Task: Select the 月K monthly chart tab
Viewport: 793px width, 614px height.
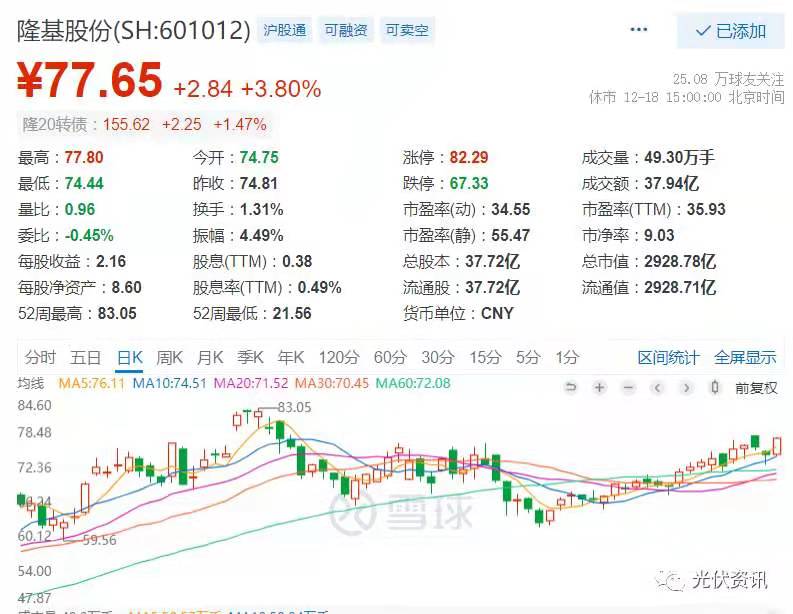Action: 210,357
